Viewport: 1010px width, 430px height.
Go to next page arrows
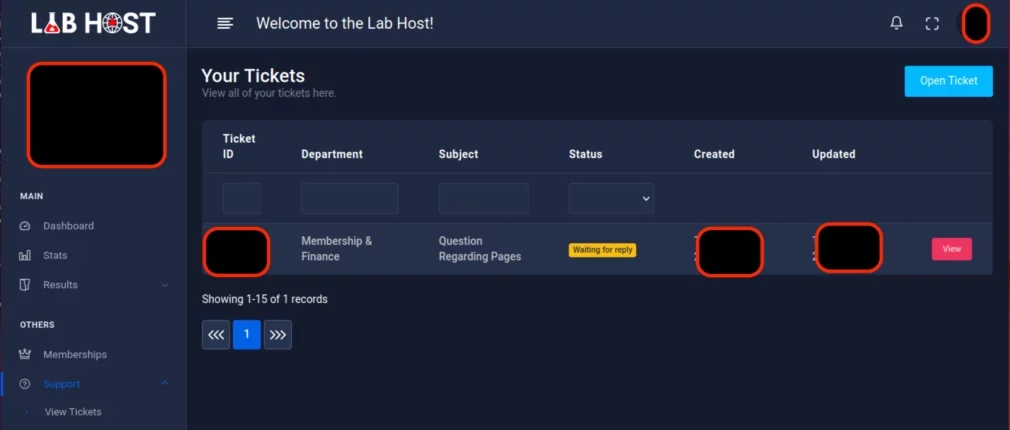coord(278,335)
